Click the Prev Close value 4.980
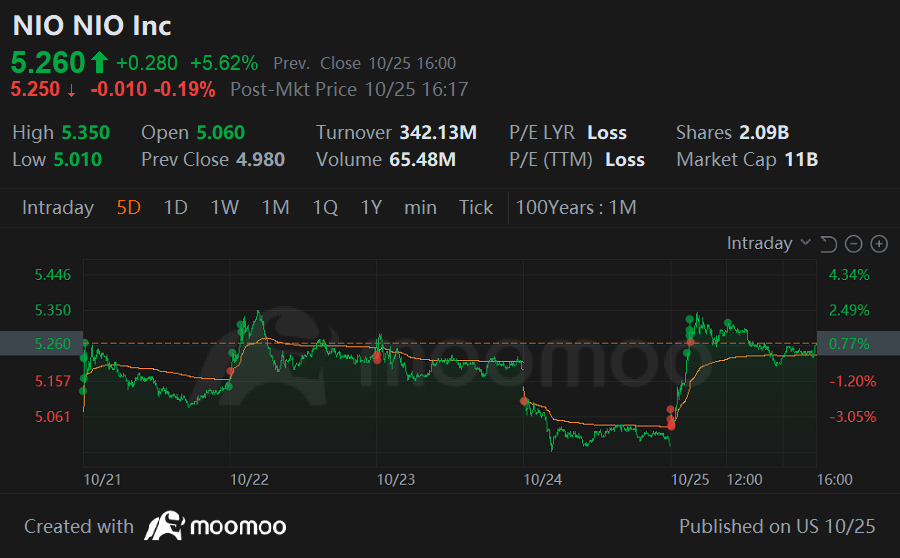This screenshot has height=558, width=900. (261, 160)
